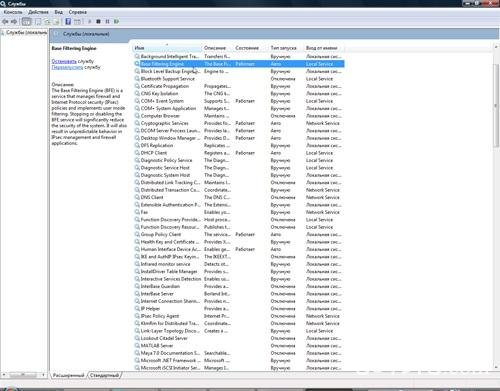The width and height of the screenshot is (500, 391).
Task: Sort by the Состояние column header
Action: coord(250,48)
